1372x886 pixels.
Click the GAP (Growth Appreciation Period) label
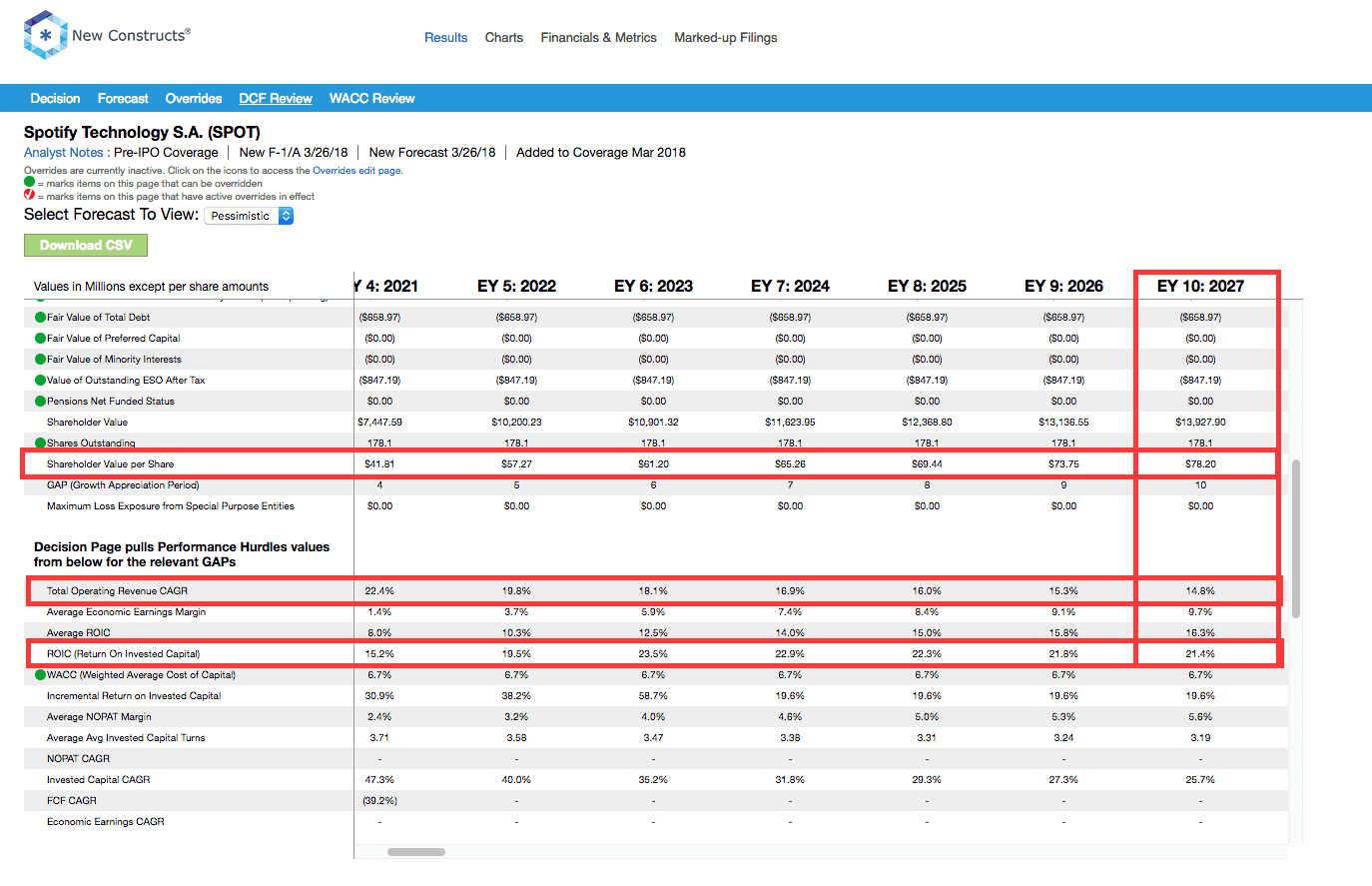pos(123,484)
